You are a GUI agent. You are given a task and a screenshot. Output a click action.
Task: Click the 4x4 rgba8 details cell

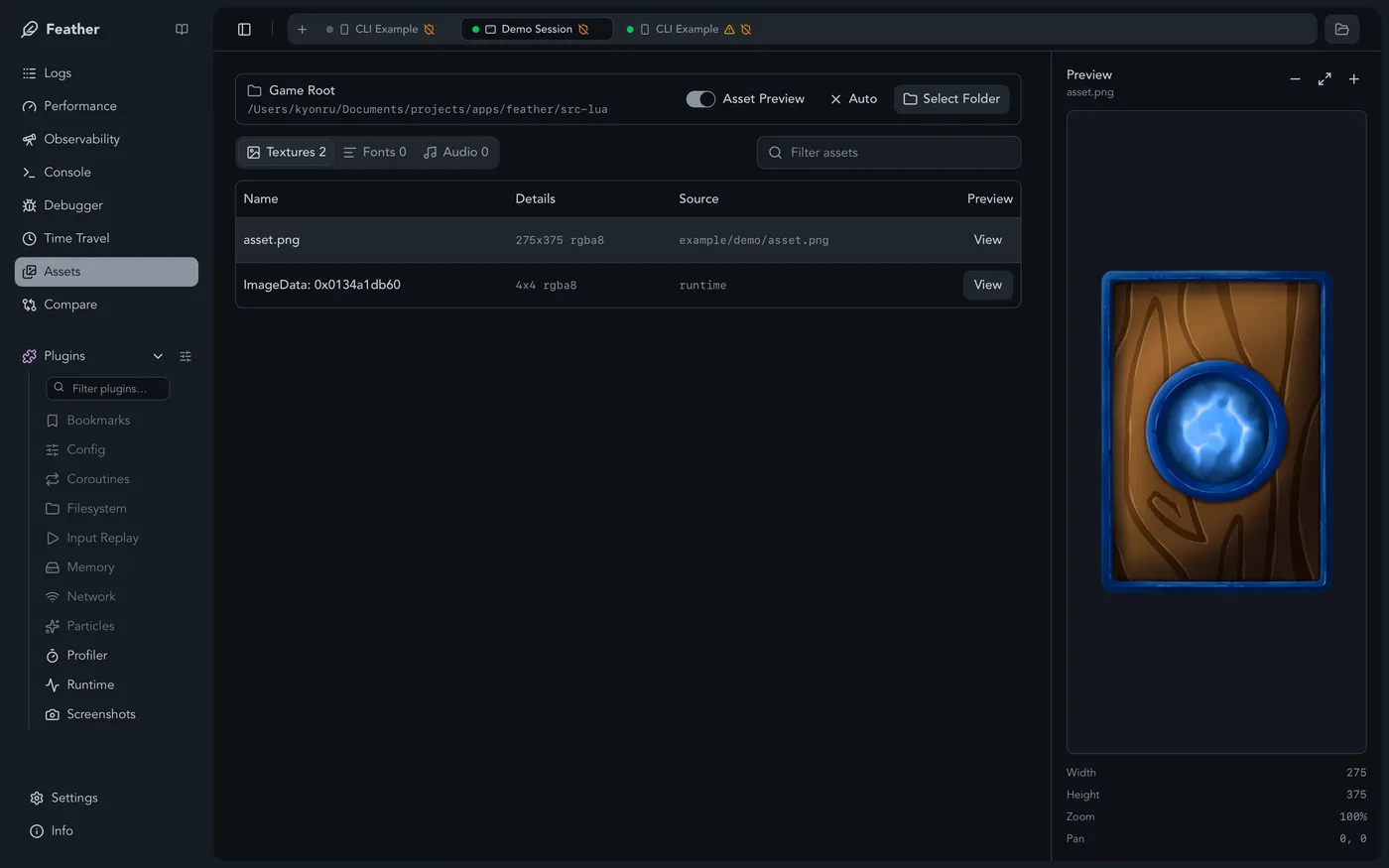(x=546, y=286)
